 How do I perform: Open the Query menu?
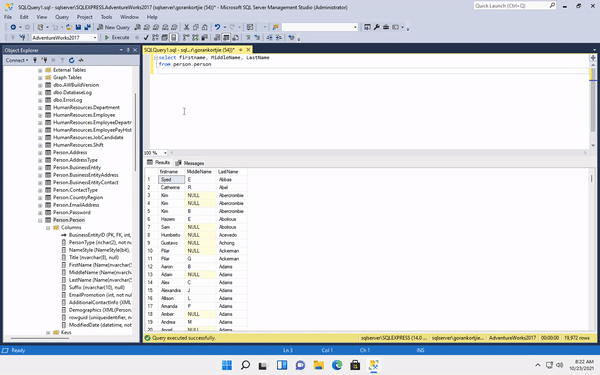62,17
